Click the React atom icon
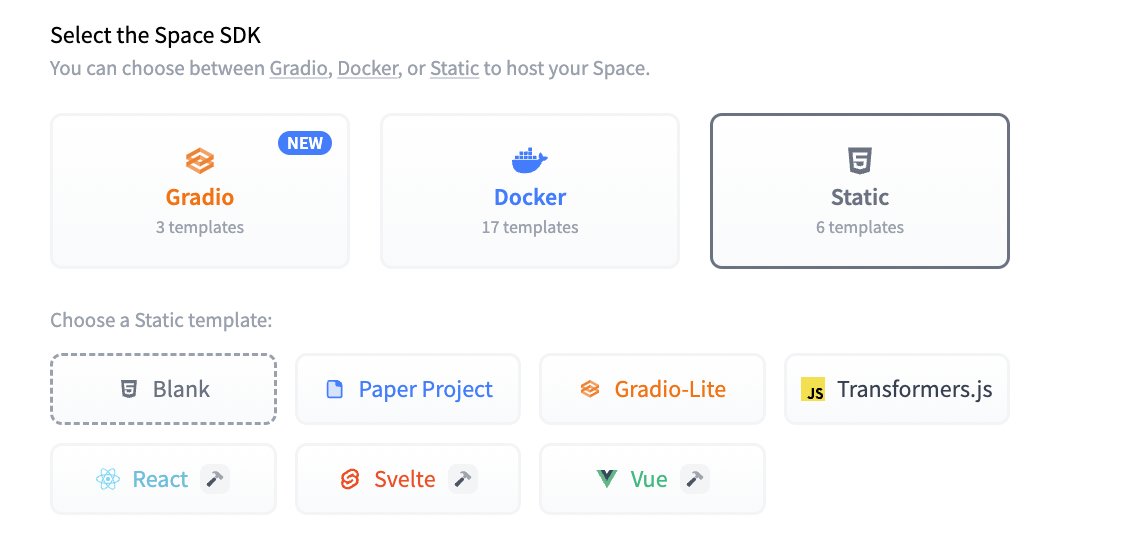The image size is (1134, 536). [x=107, y=479]
